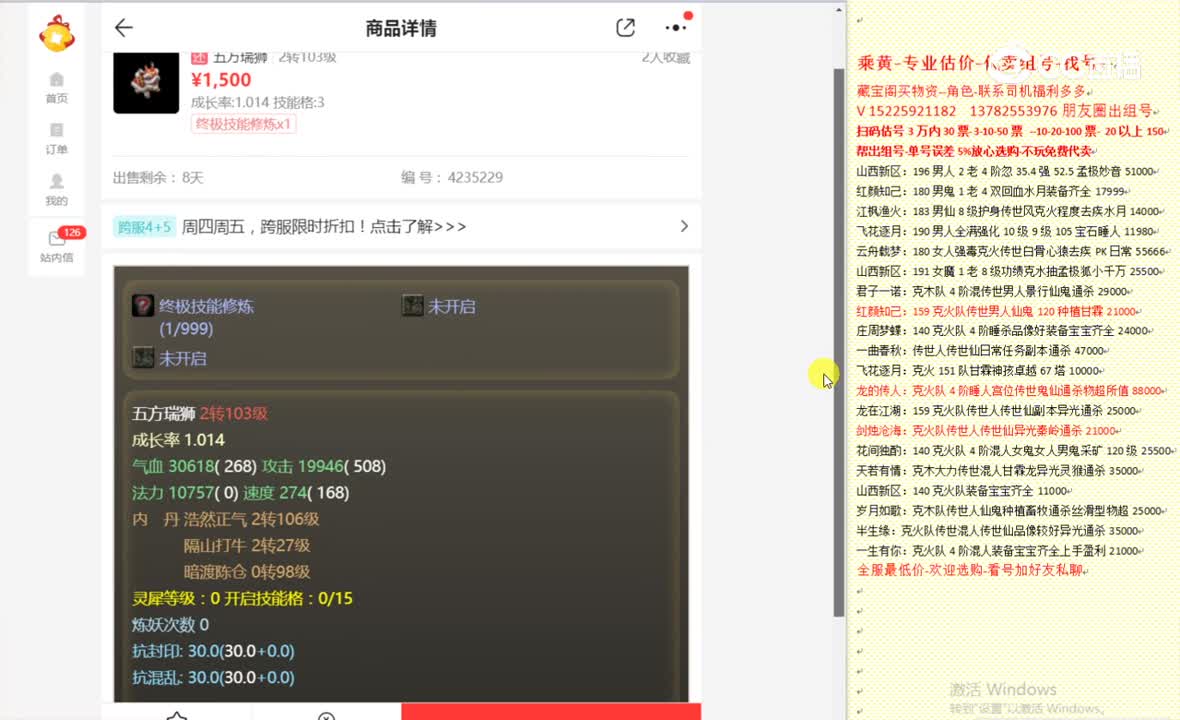Expand the promotion banner chevron arrow

(x=683, y=226)
